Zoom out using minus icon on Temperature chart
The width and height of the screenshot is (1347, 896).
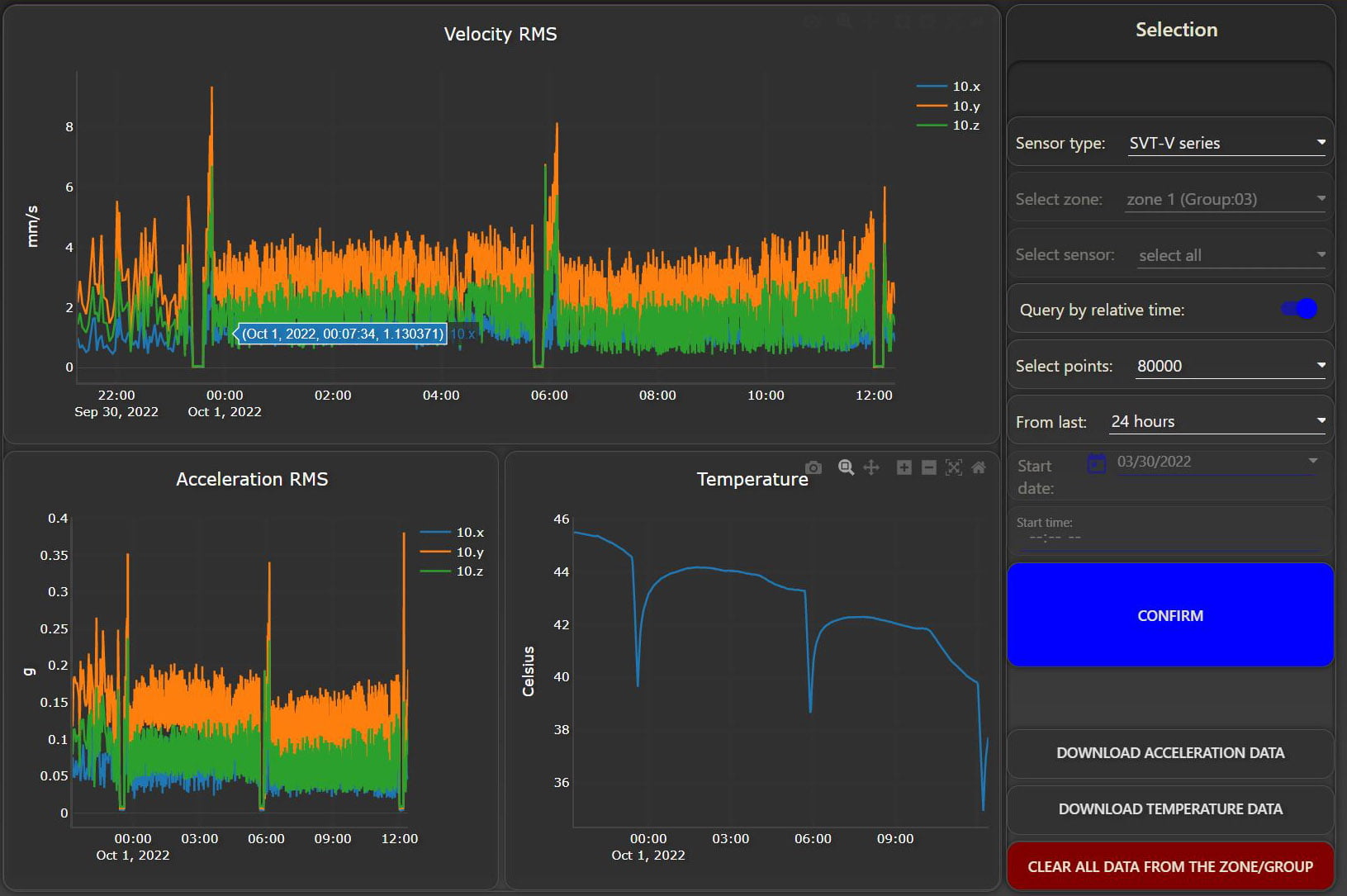[928, 467]
